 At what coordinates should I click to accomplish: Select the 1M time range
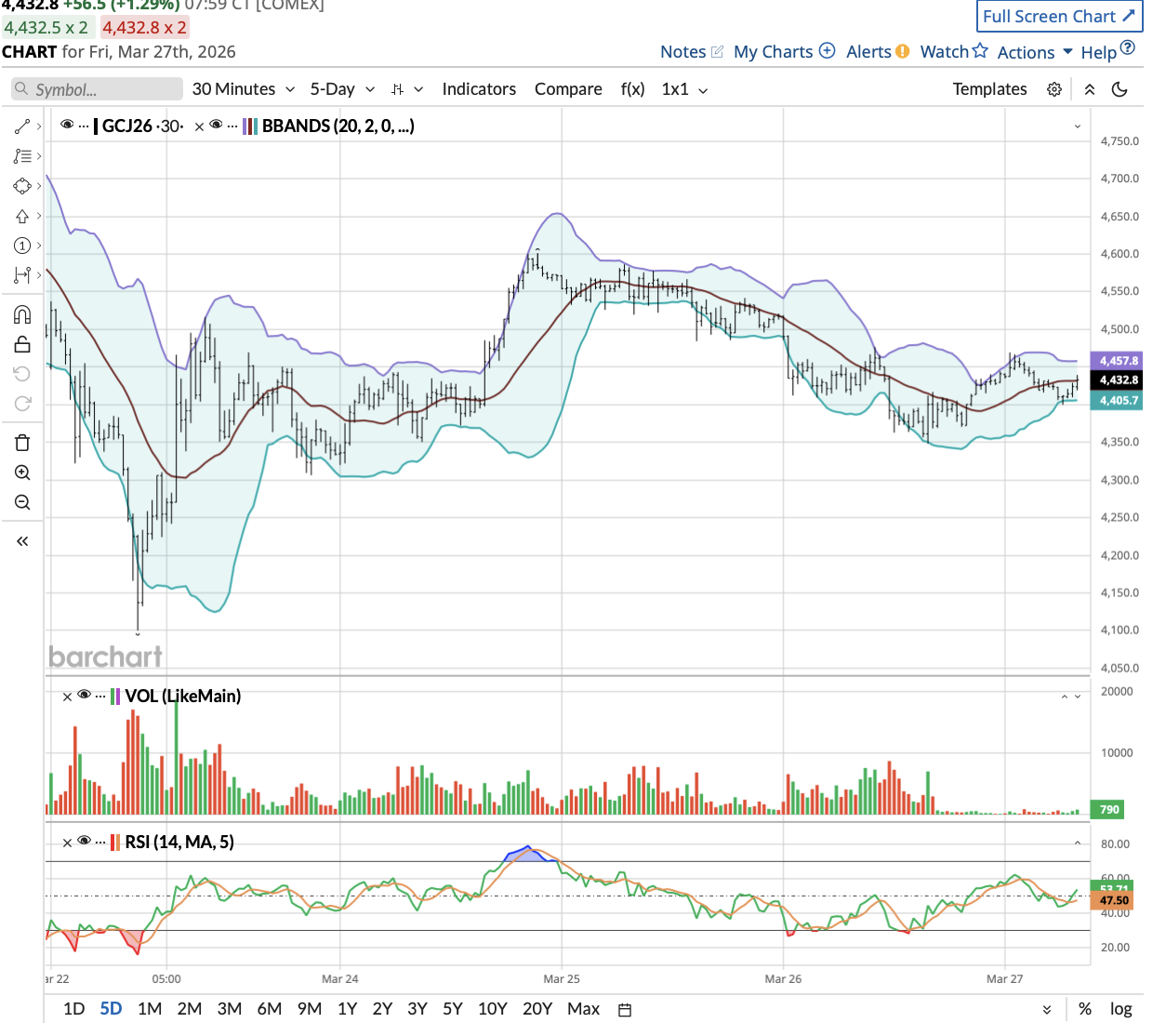[150, 1009]
